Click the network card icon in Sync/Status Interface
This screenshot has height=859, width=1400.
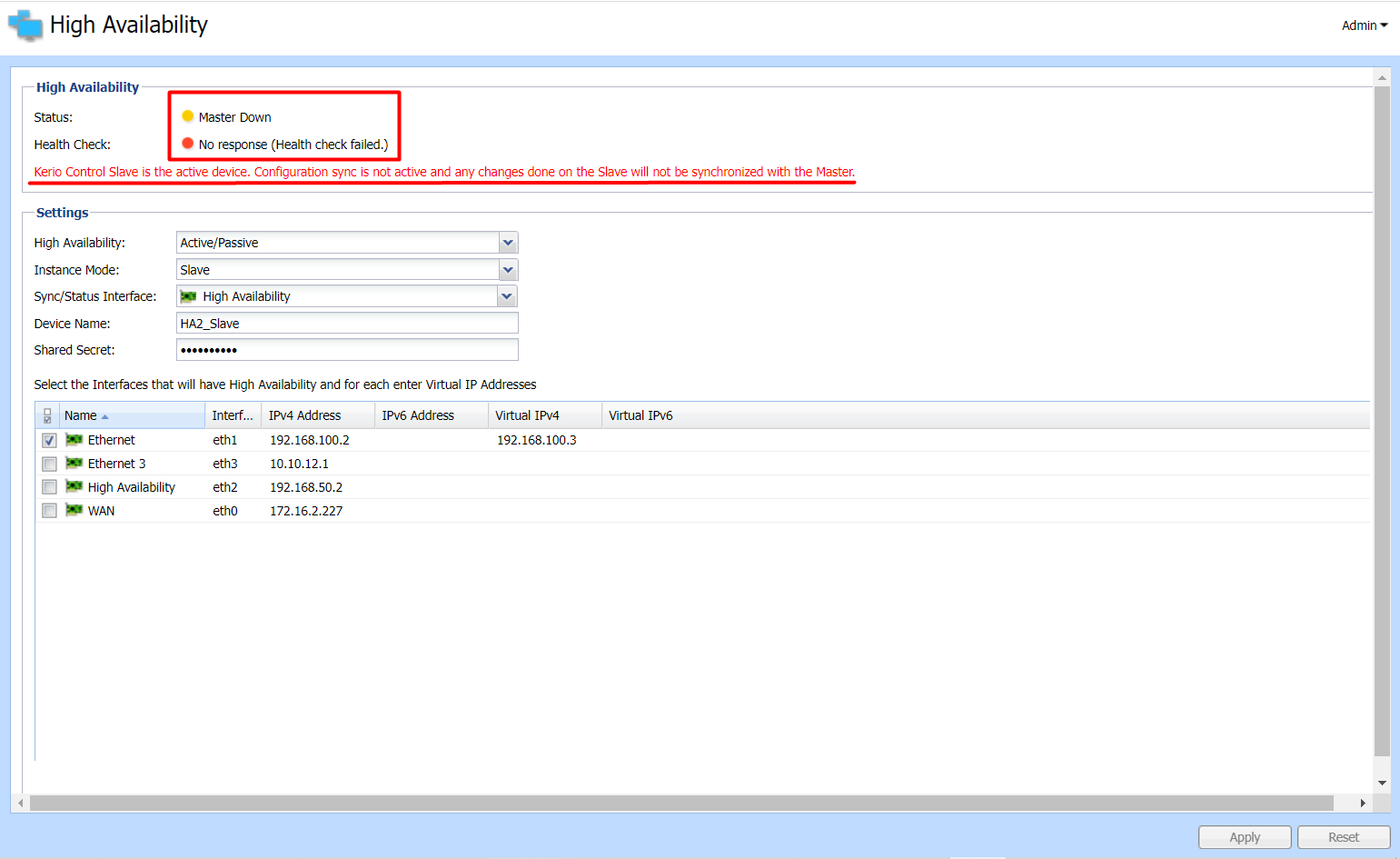tap(188, 296)
